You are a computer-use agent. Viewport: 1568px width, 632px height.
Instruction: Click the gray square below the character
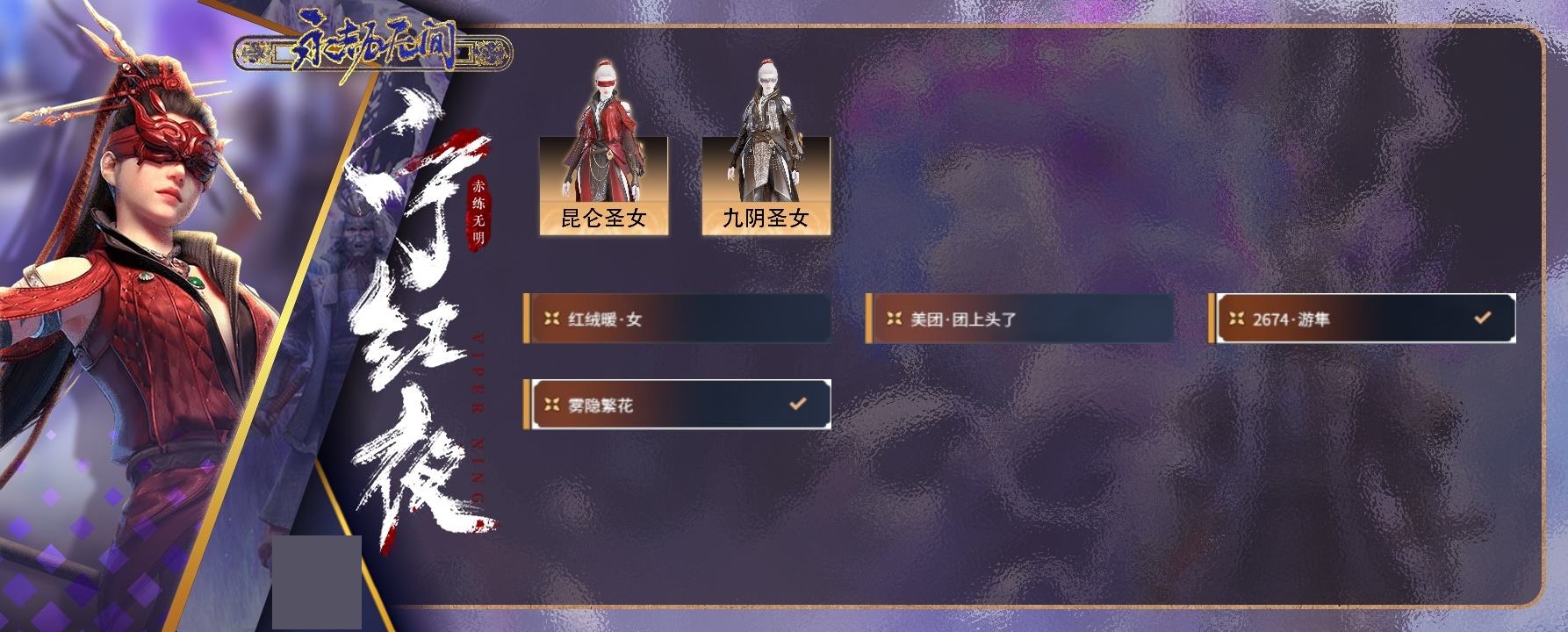click(x=317, y=583)
